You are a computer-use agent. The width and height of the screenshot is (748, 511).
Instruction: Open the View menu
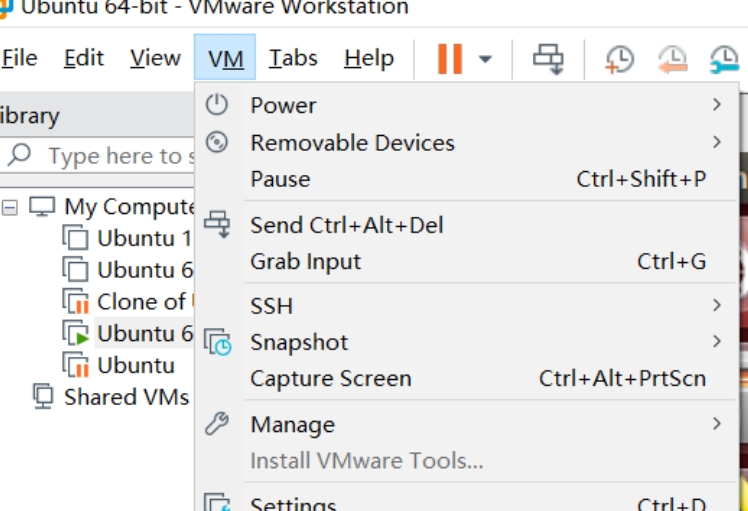[155, 58]
